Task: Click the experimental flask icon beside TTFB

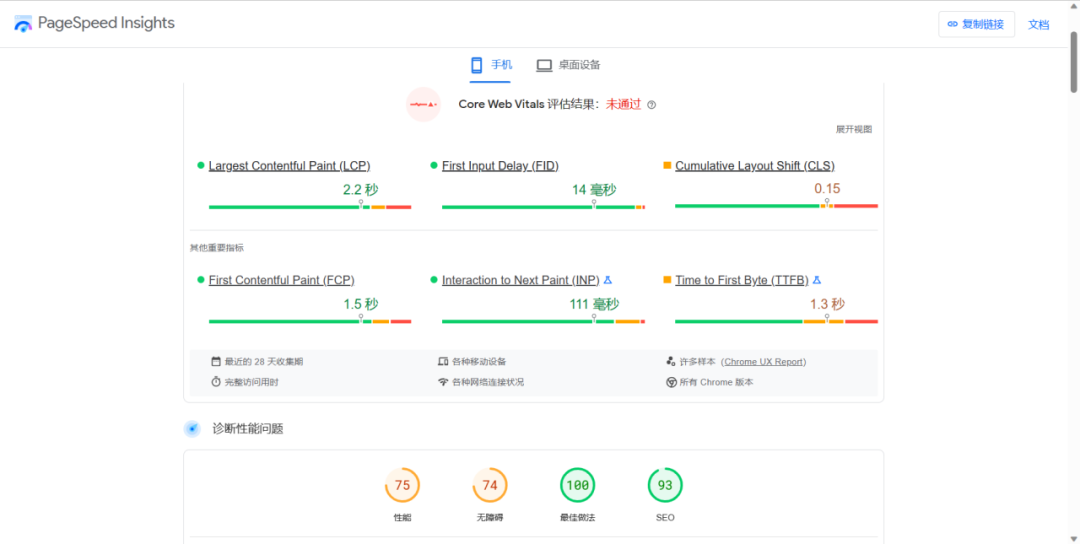Action: [817, 280]
